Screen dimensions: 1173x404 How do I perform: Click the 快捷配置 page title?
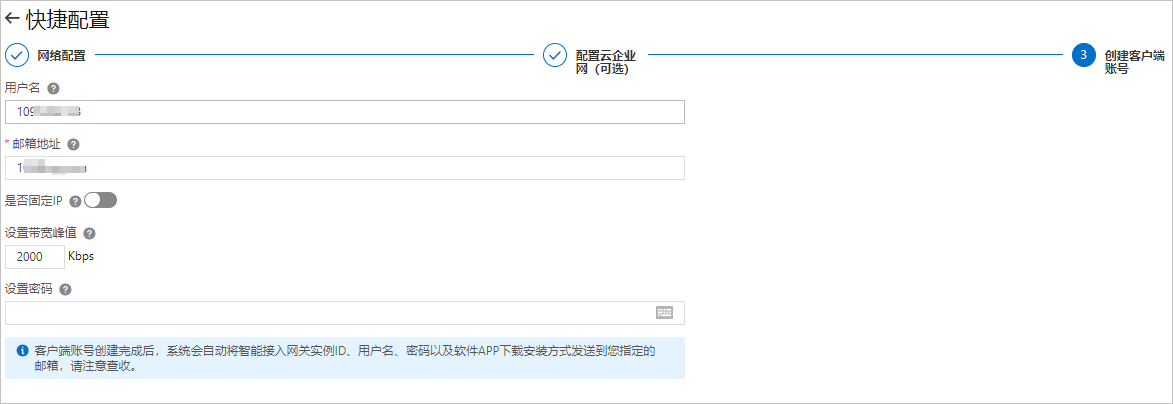[68, 19]
